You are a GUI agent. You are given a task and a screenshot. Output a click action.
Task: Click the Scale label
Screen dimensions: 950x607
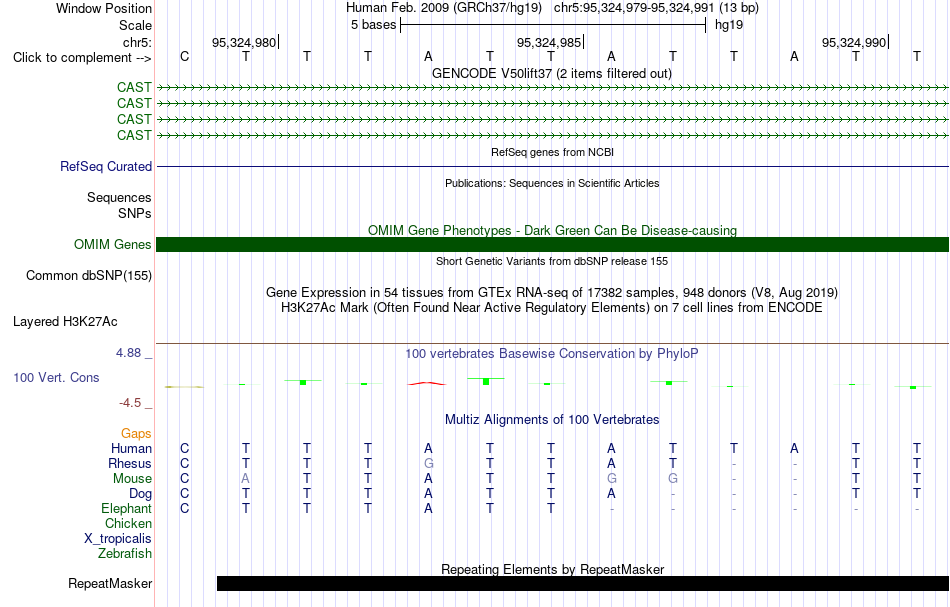[136, 26]
